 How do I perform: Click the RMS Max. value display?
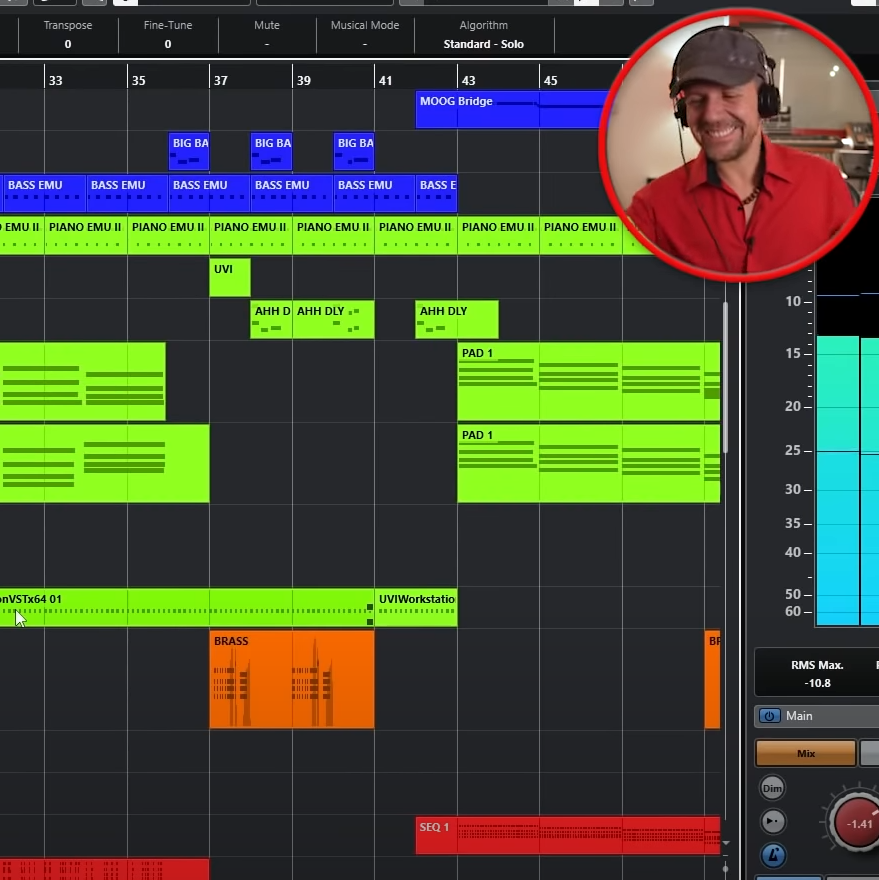[817, 683]
